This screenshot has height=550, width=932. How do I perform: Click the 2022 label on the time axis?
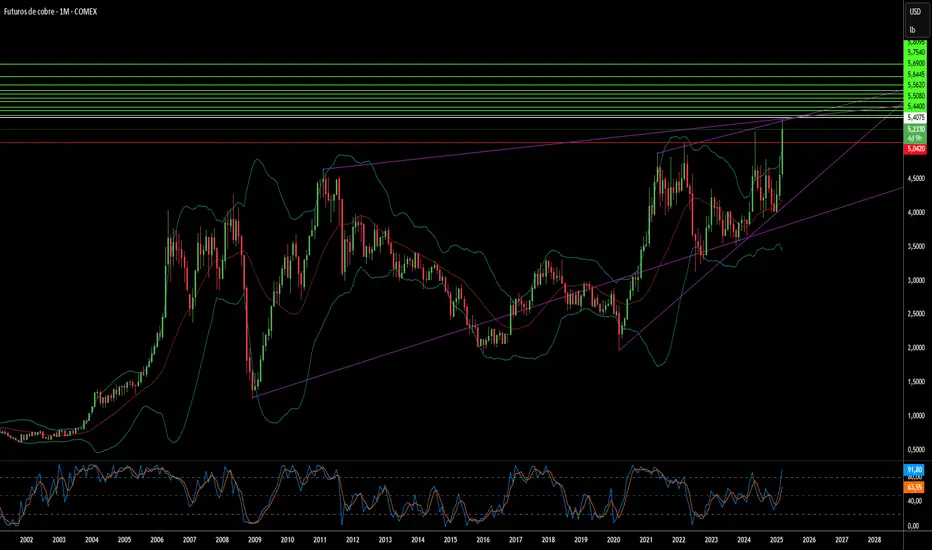[679, 540]
